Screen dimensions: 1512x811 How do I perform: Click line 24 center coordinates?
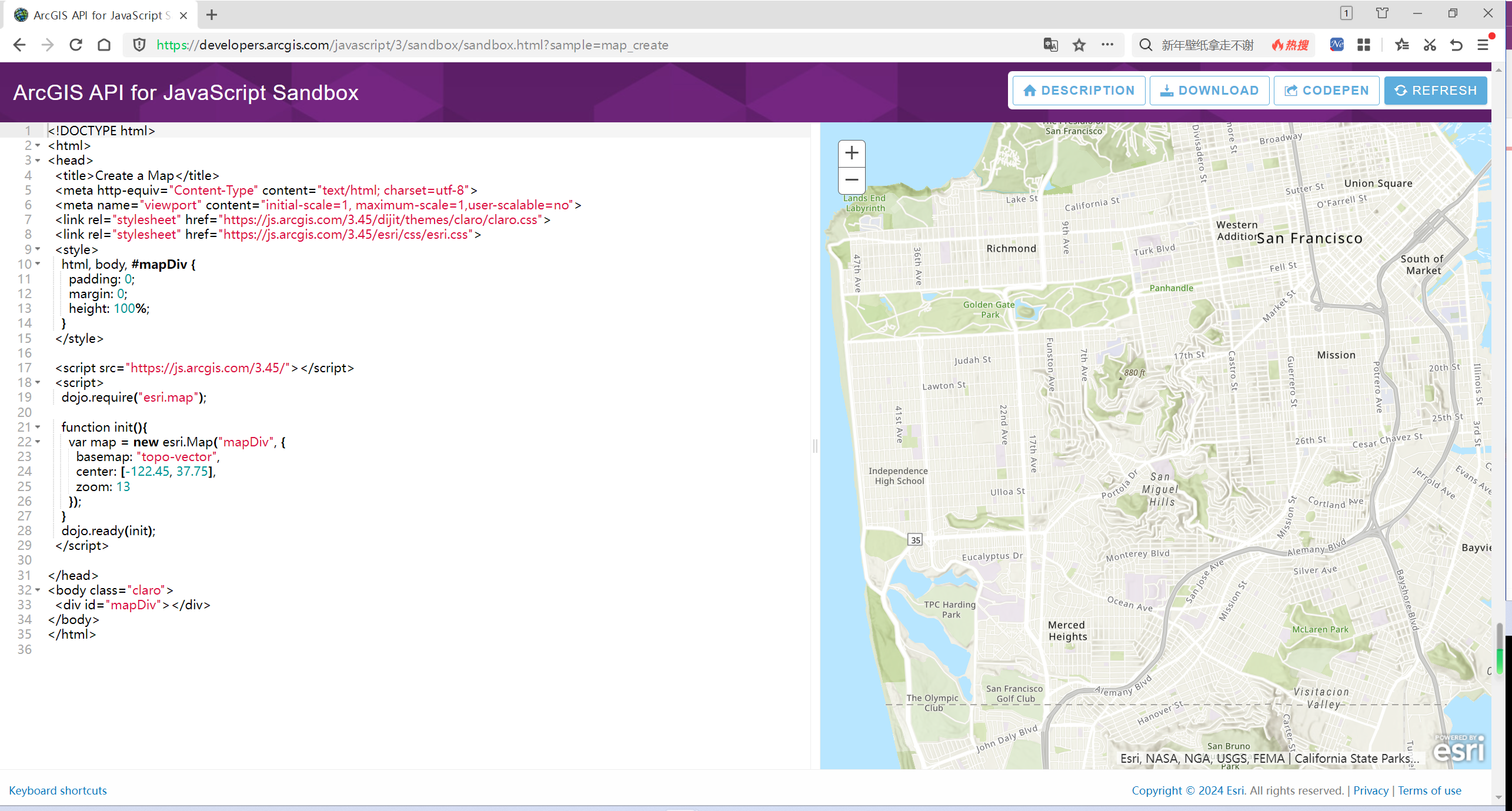146,472
